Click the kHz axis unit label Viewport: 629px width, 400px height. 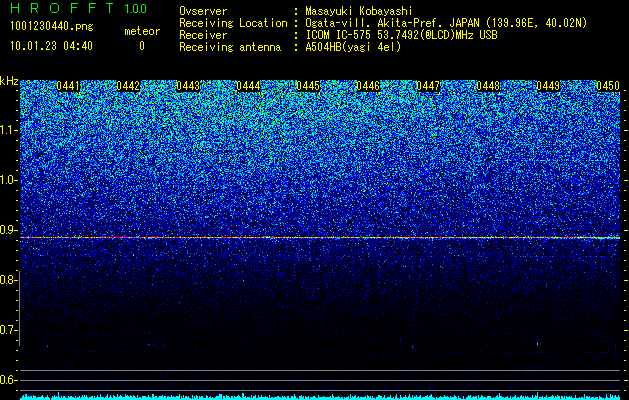pyautogui.click(x=9, y=81)
